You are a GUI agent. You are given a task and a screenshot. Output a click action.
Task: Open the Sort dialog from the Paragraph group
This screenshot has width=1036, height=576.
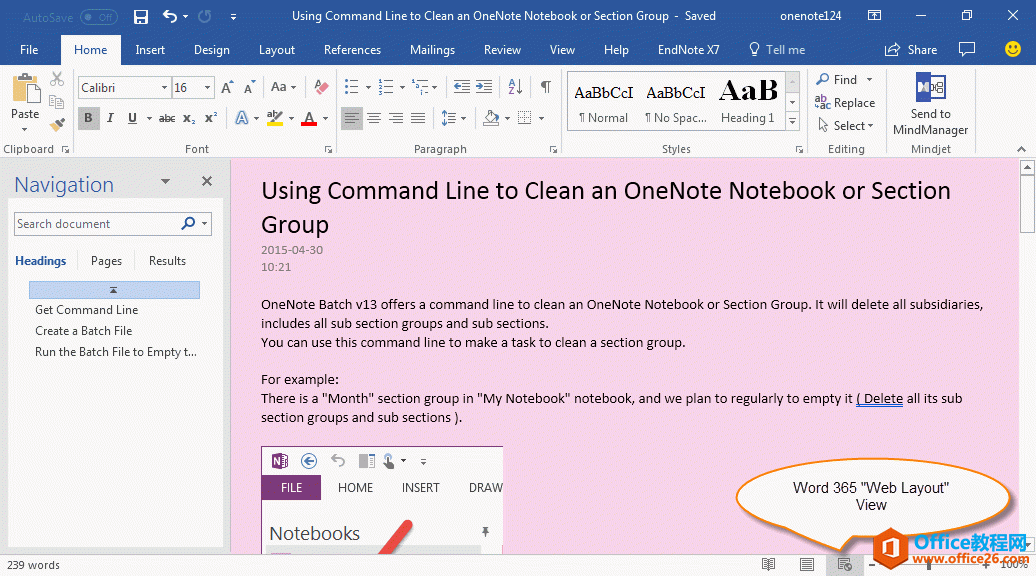click(513, 87)
